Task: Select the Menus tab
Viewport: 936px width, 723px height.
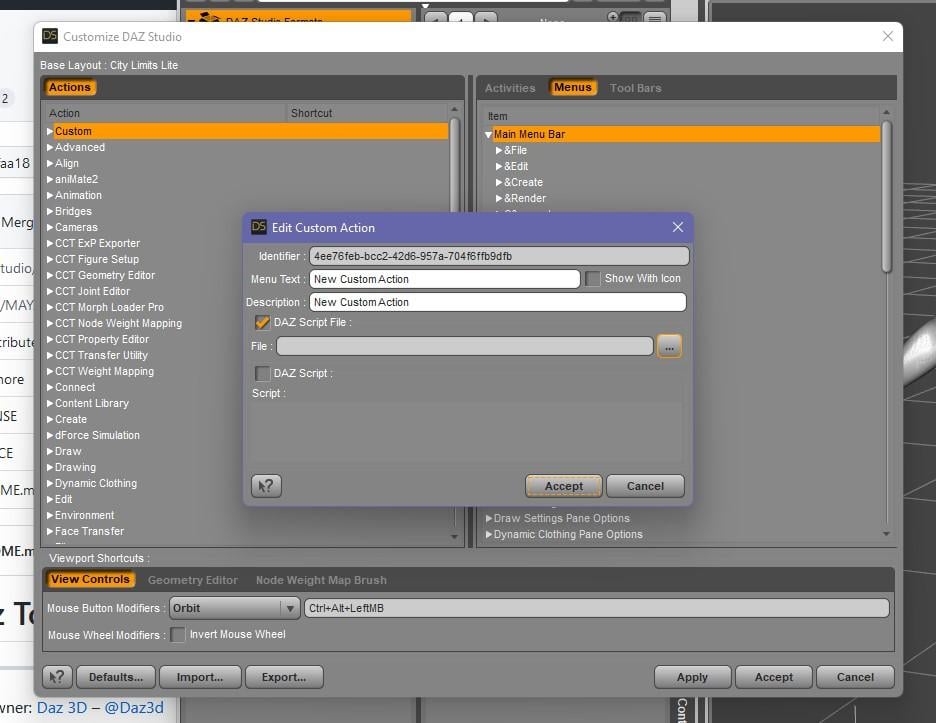Action: coord(572,87)
